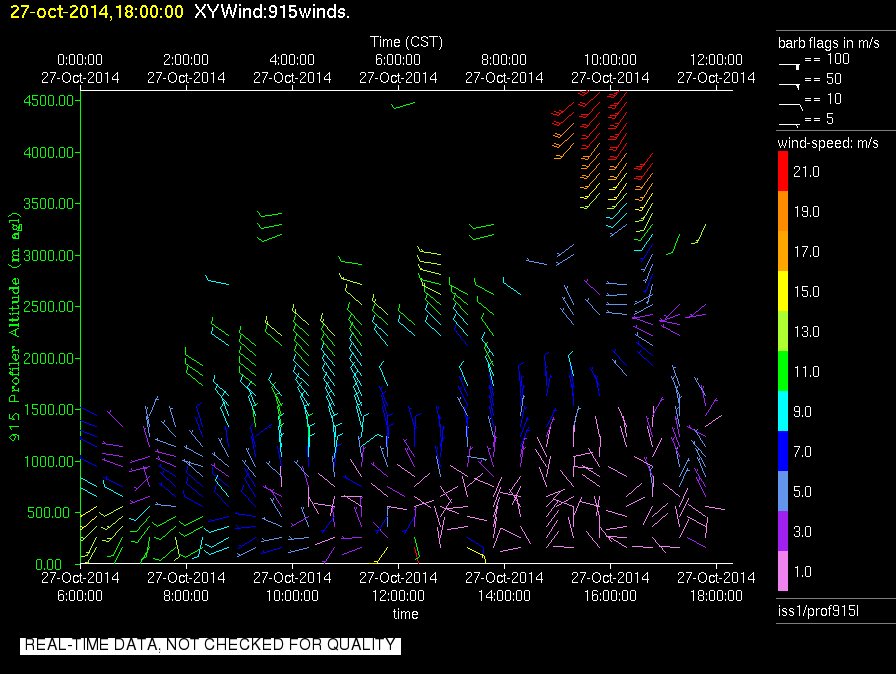Select the blue 7.0 color band
Screen dimensions: 896x674
[783, 451]
